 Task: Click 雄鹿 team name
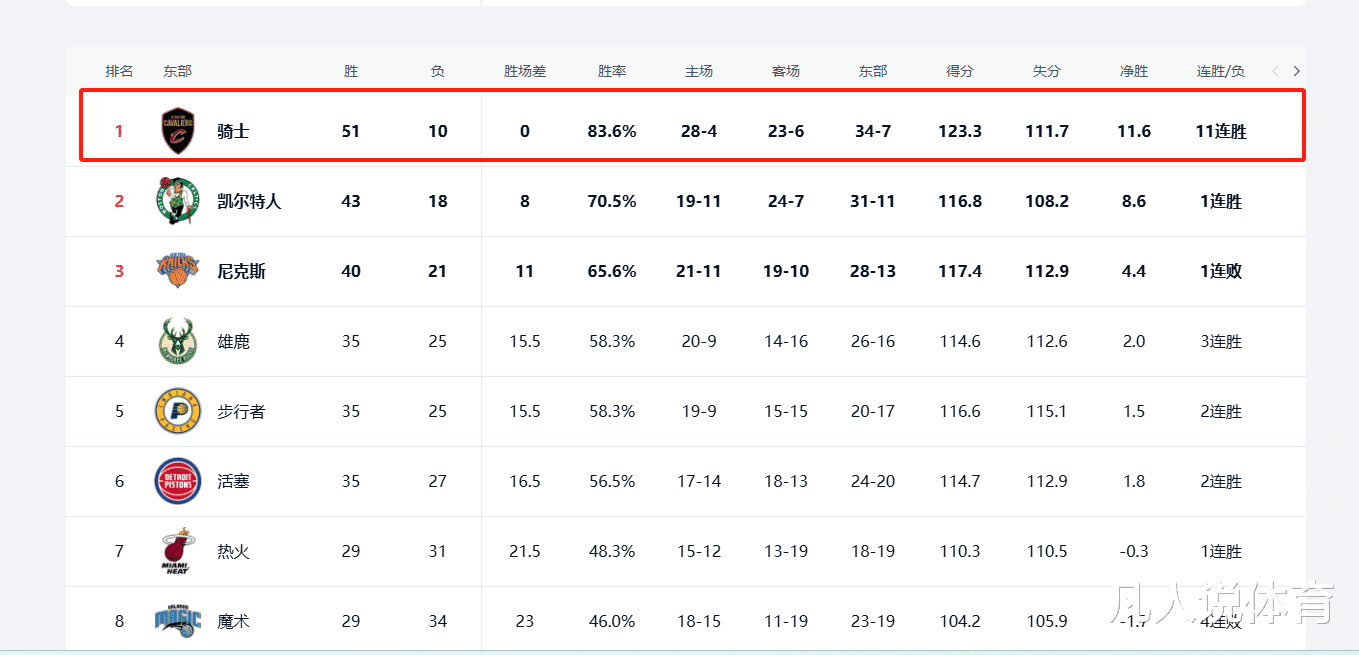pos(233,341)
